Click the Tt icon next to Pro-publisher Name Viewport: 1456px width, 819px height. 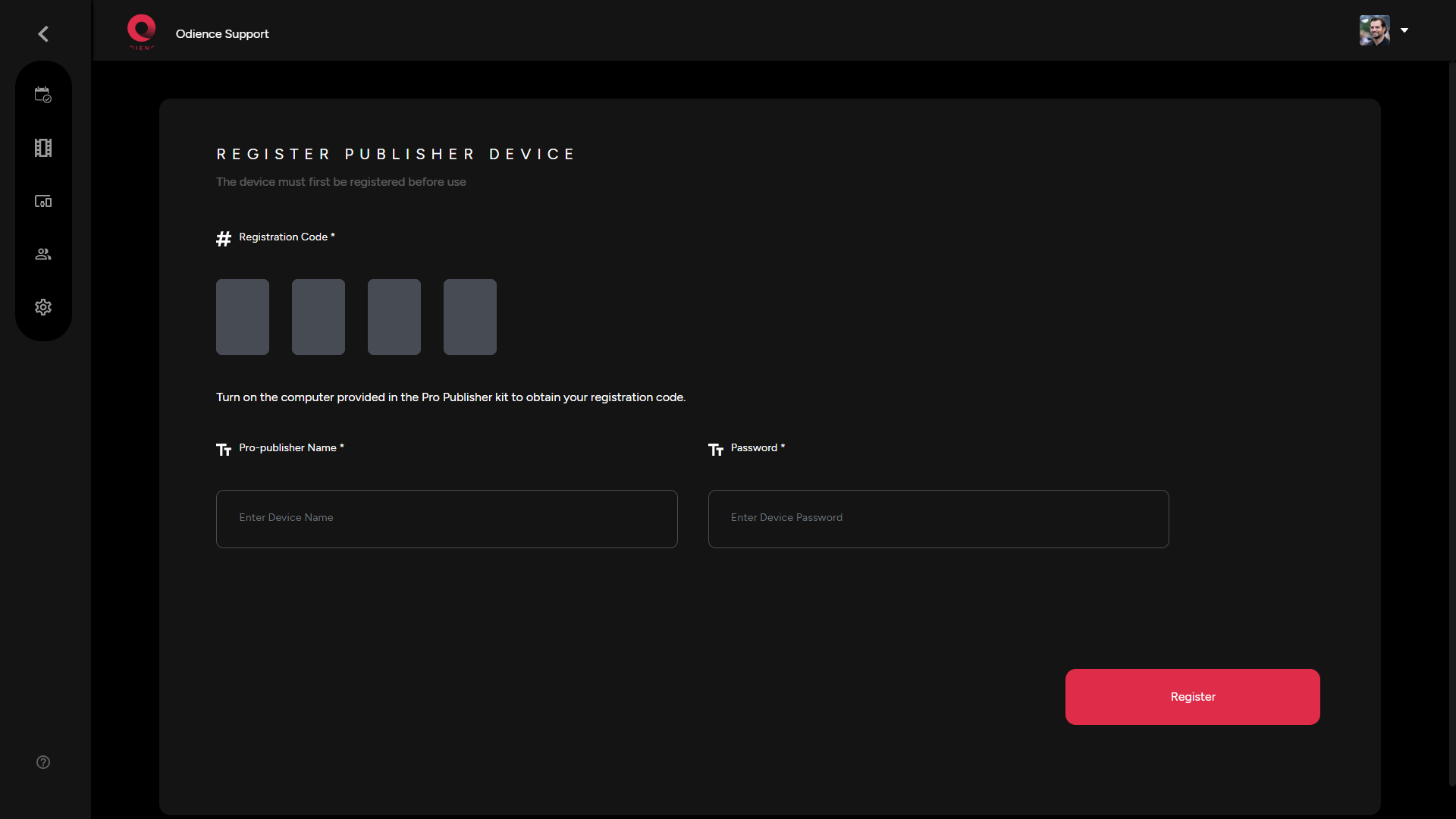tap(223, 449)
